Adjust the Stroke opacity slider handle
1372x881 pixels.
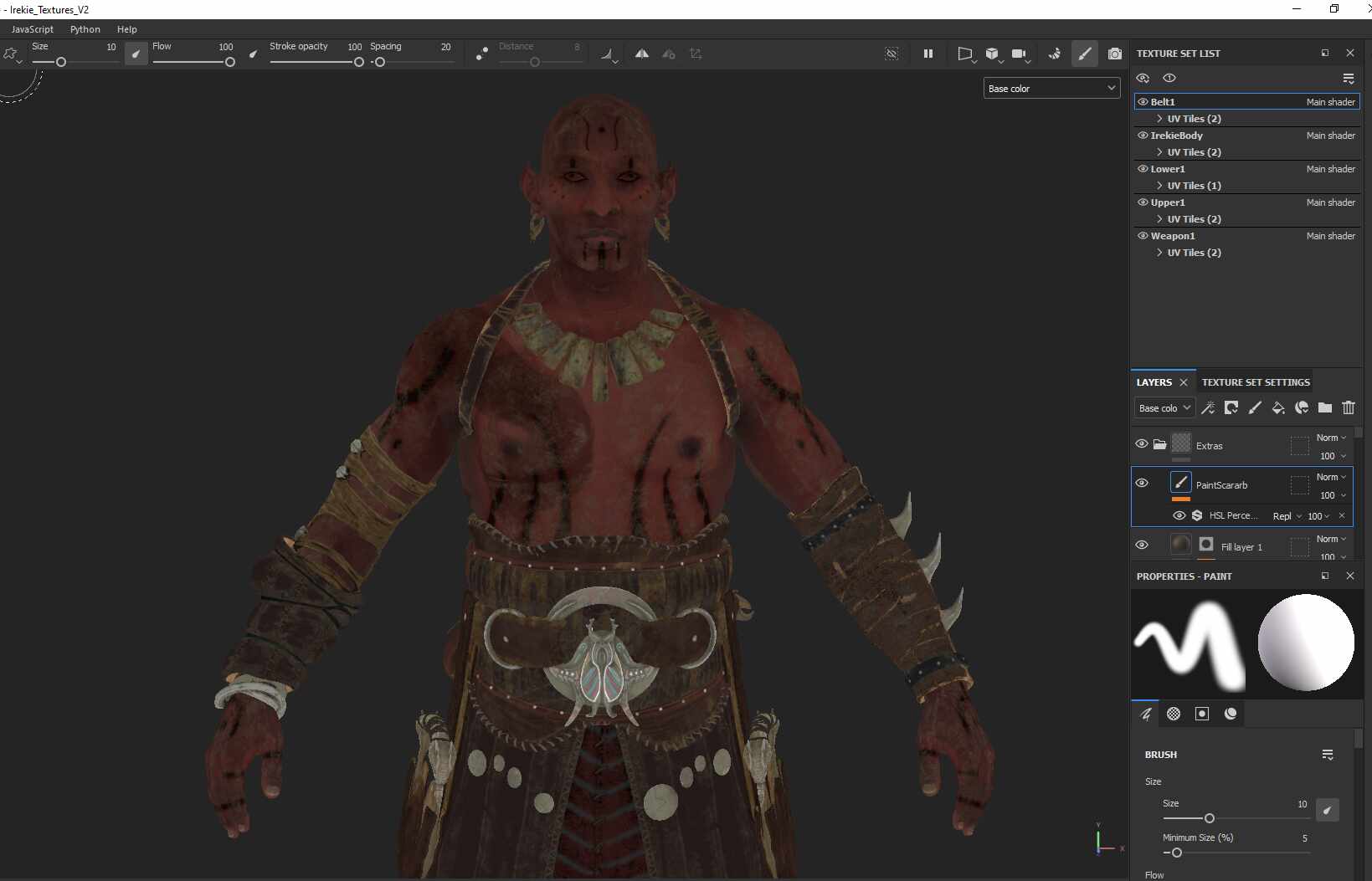pyautogui.click(x=359, y=62)
